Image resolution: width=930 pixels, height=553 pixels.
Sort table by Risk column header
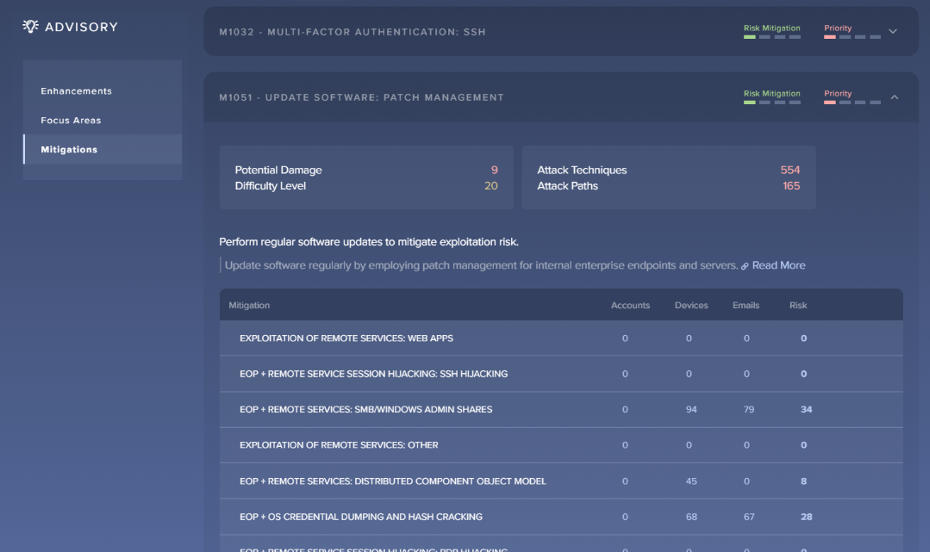click(x=798, y=305)
